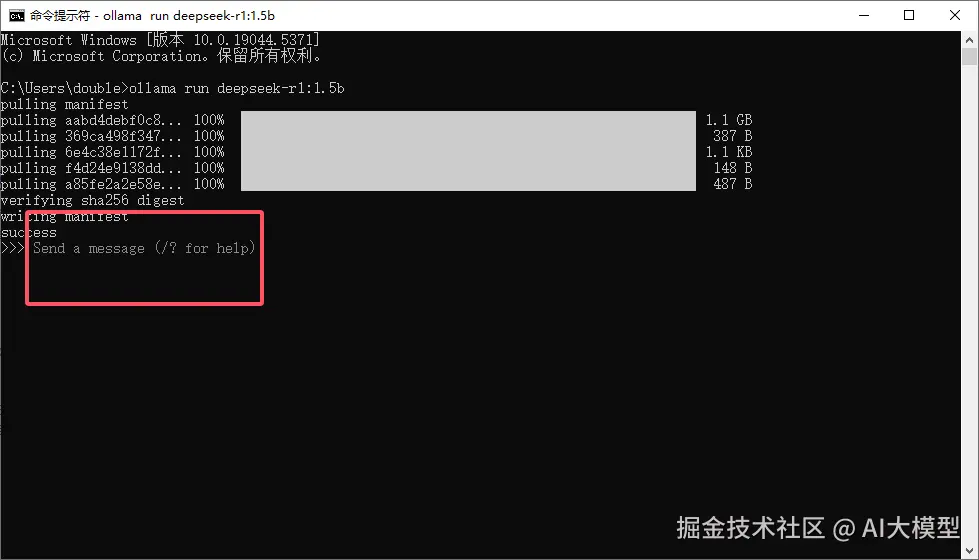The width and height of the screenshot is (979, 560).
Task: Click the 'verifying sha256 digest' line
Action: [92, 200]
